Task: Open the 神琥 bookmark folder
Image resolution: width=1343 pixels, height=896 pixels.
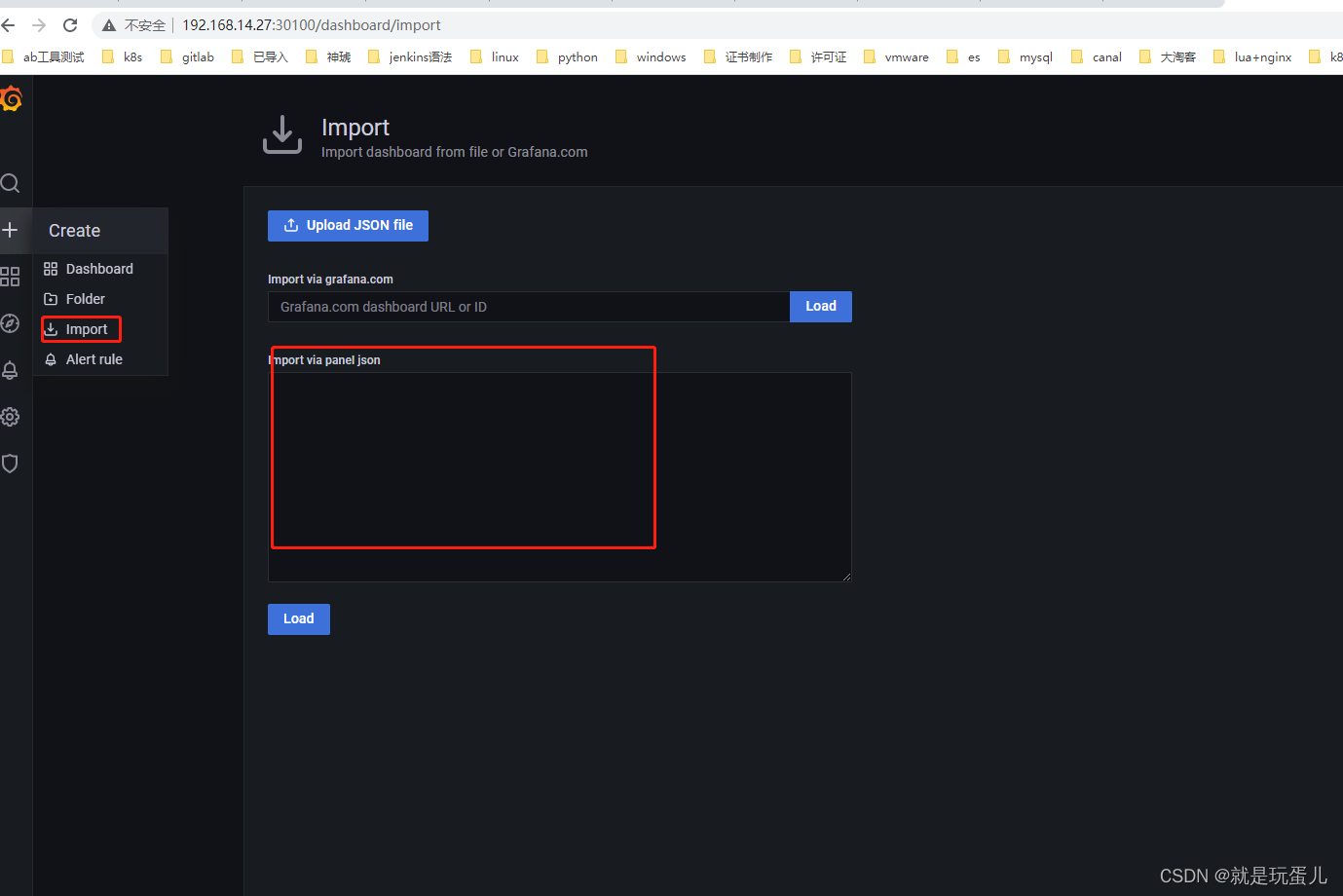Action: 328,57
